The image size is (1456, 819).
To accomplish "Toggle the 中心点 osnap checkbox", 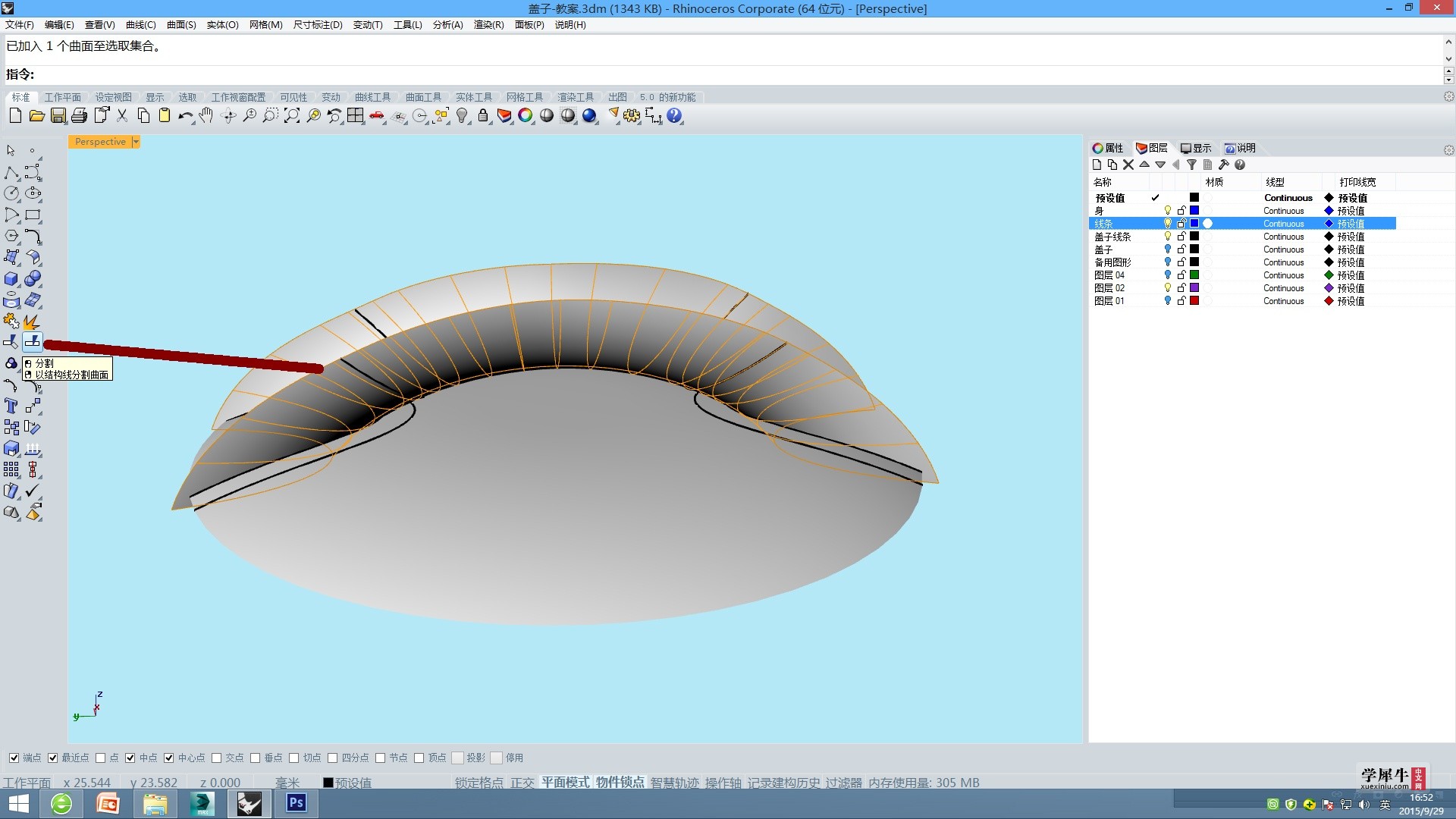I will click(x=168, y=758).
